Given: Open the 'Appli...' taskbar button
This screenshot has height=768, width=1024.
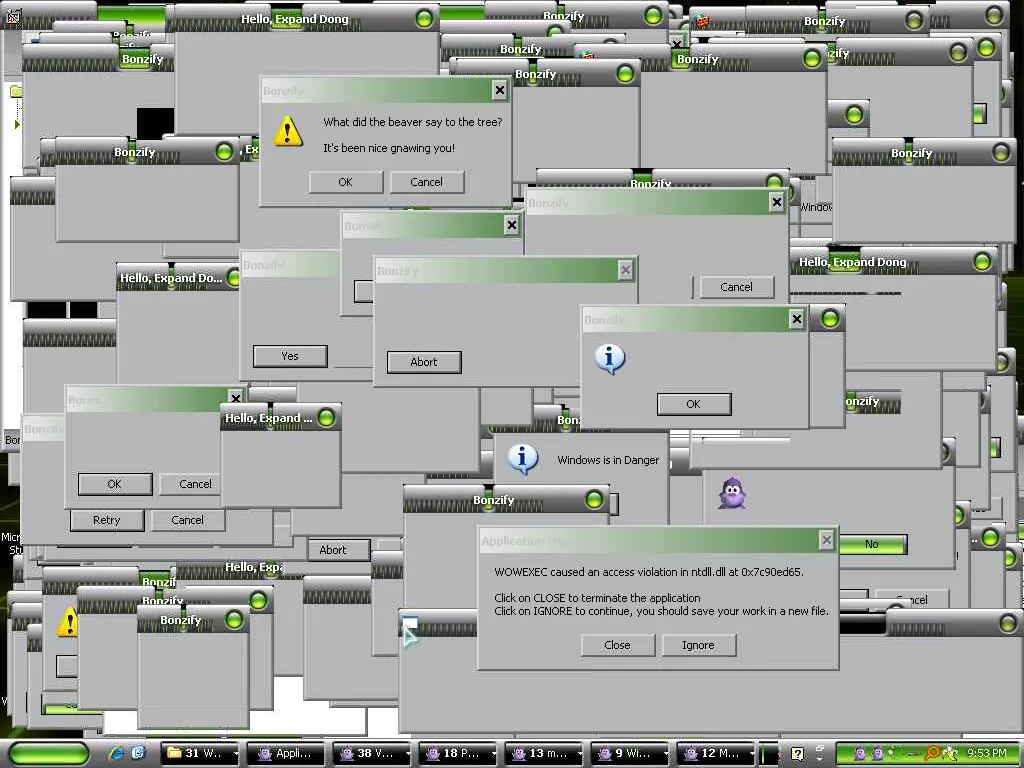Looking at the screenshot, I should point(287,754).
